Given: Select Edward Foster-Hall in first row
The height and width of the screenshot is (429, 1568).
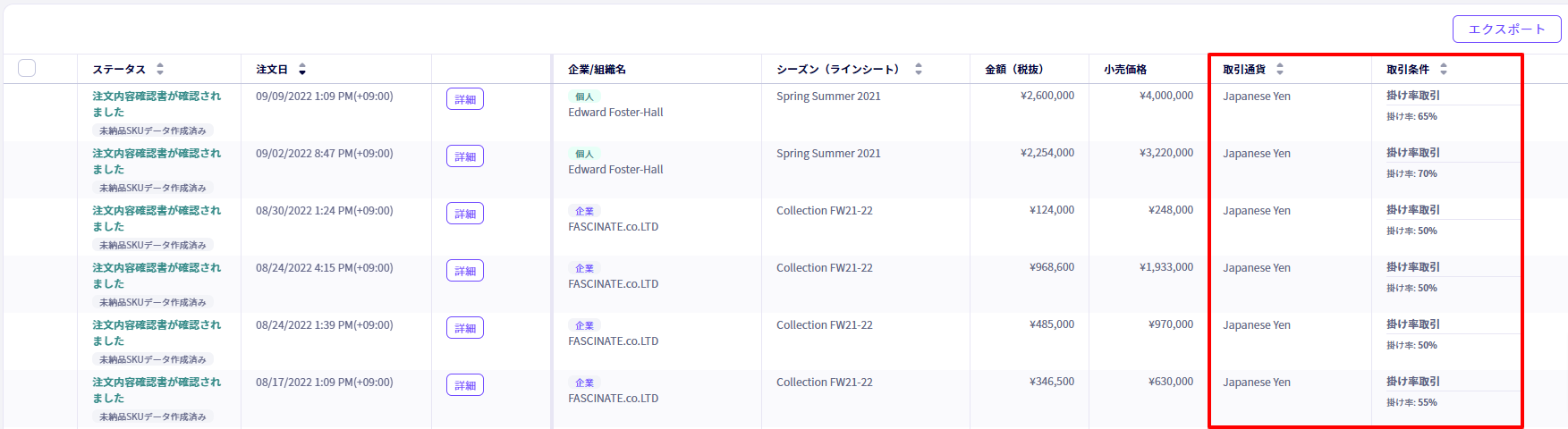Looking at the screenshot, I should point(615,113).
